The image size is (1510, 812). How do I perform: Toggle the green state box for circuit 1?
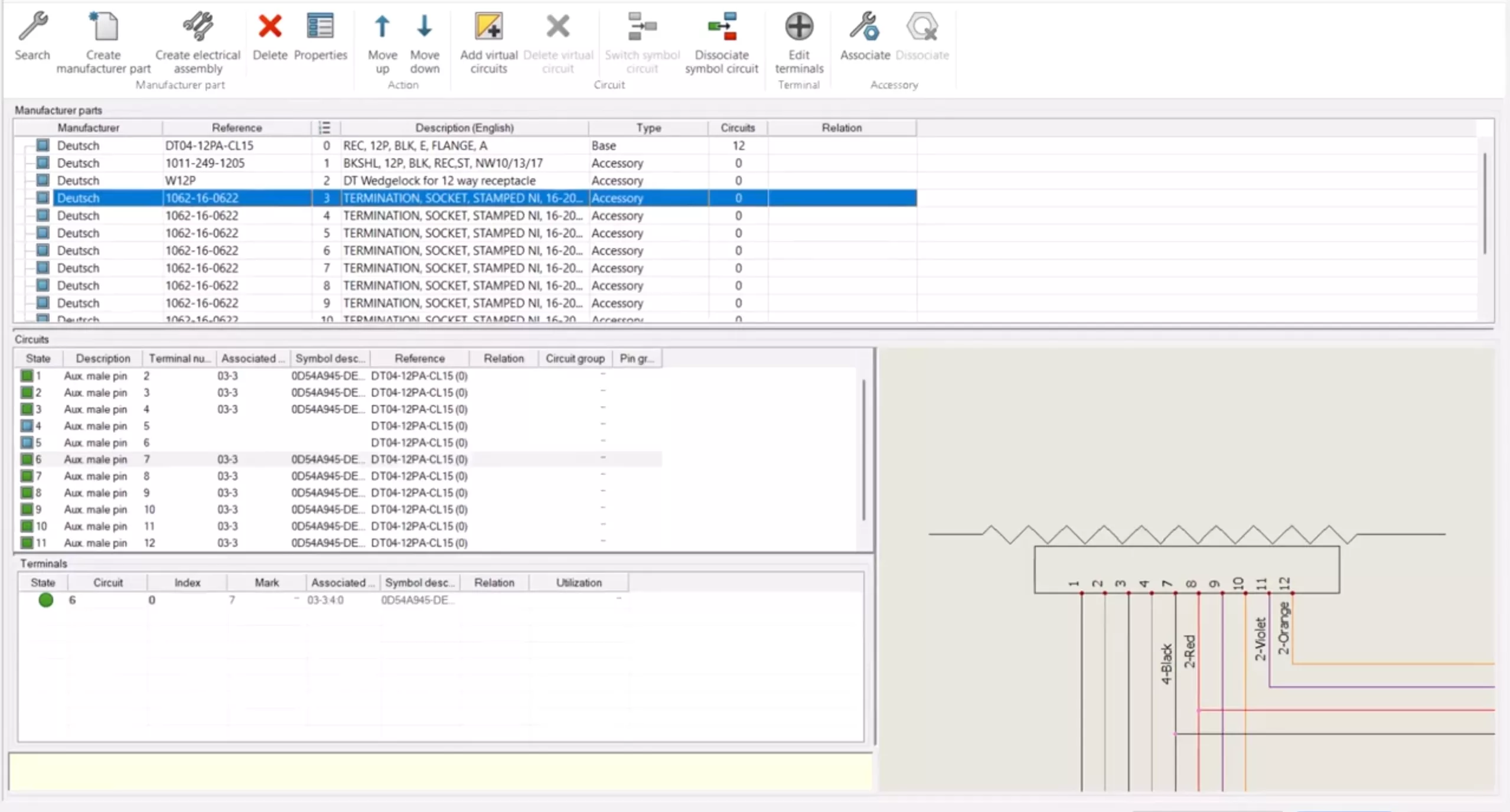[x=26, y=376]
